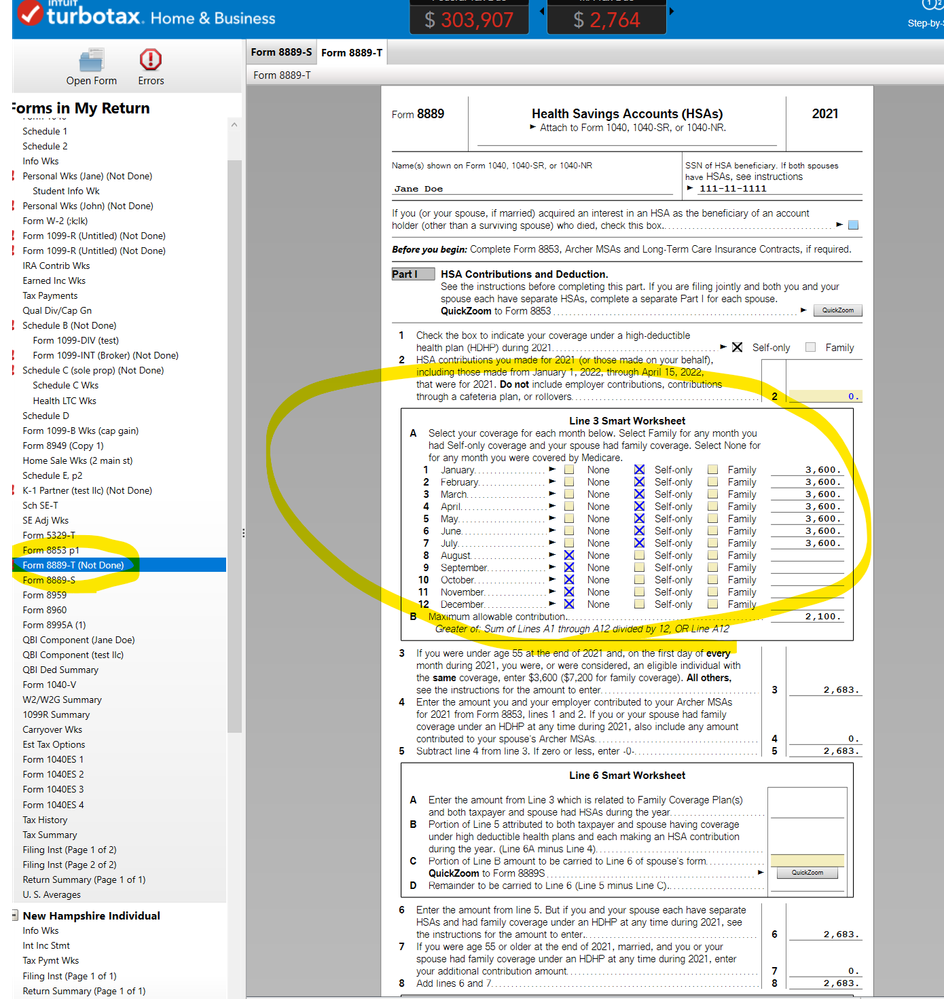Click the state amount $2,764
Image resolution: width=944 pixels, height=999 pixels.
(x=606, y=20)
